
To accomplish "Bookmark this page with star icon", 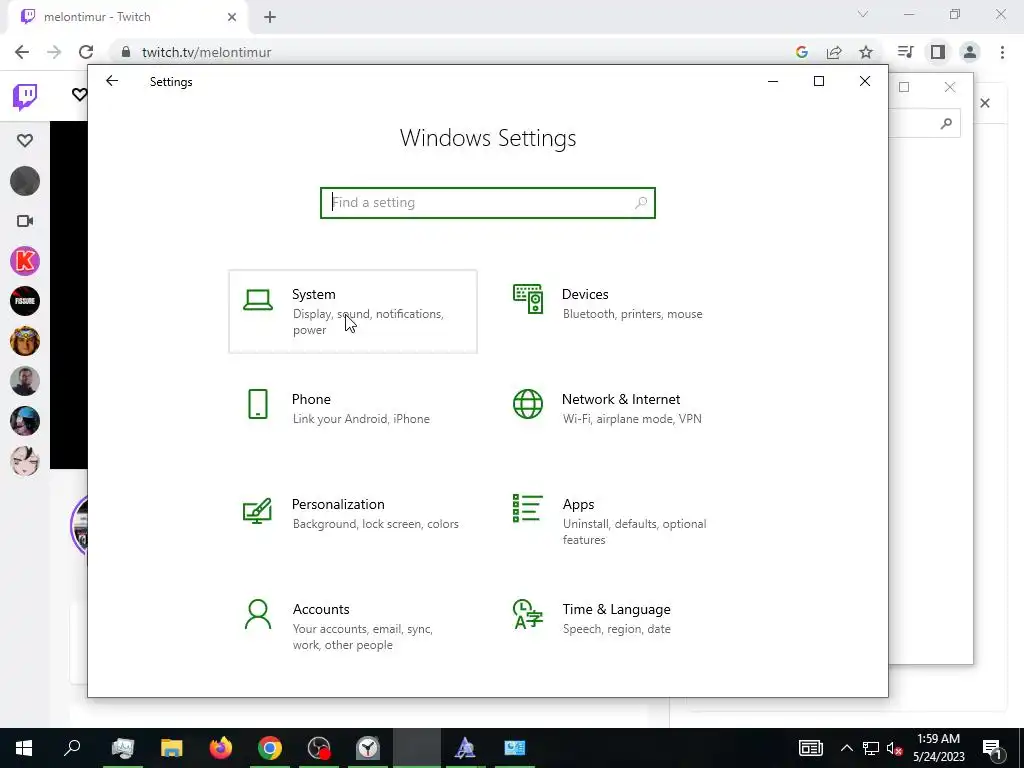I will (866, 52).
